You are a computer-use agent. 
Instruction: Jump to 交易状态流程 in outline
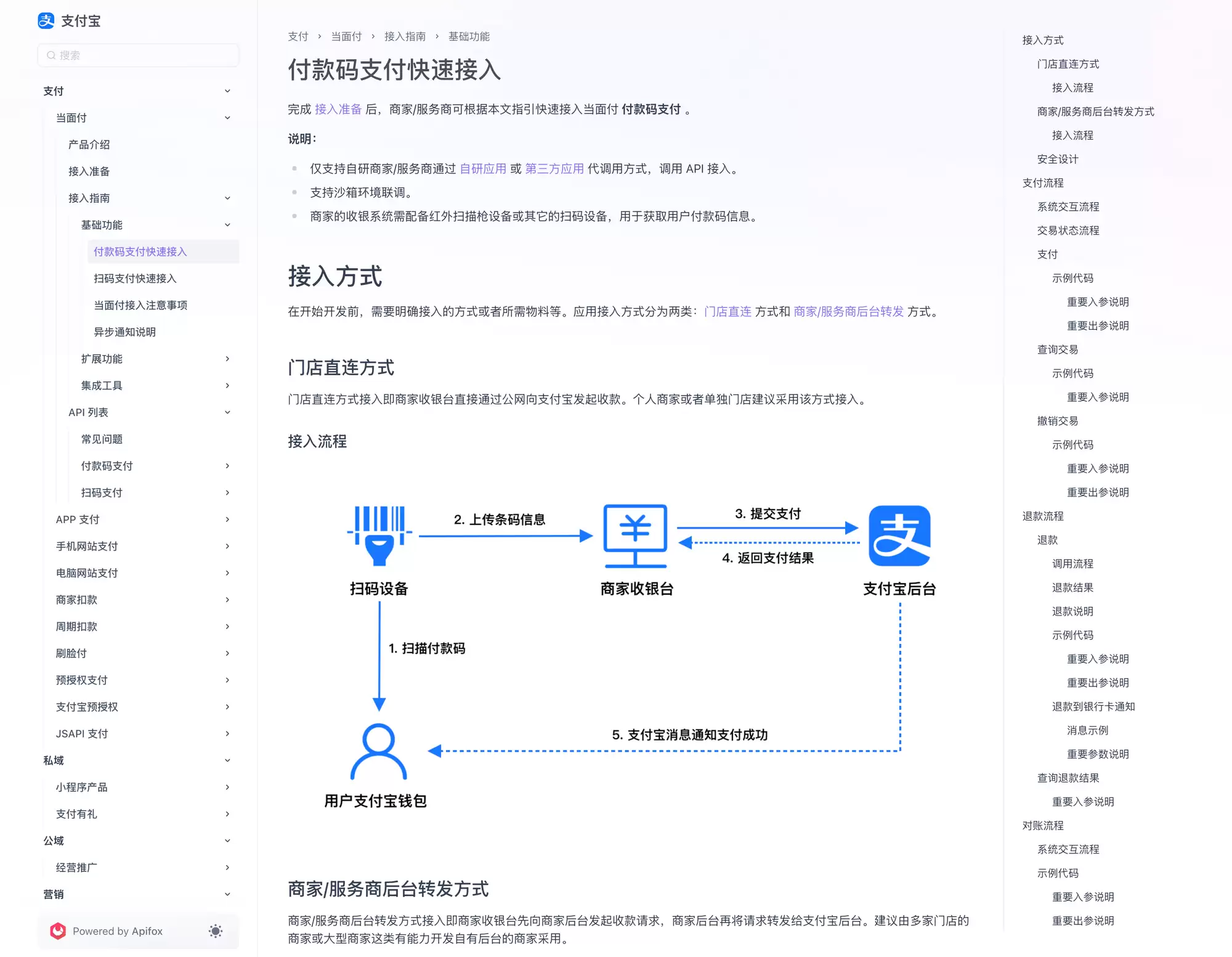pyautogui.click(x=1068, y=231)
